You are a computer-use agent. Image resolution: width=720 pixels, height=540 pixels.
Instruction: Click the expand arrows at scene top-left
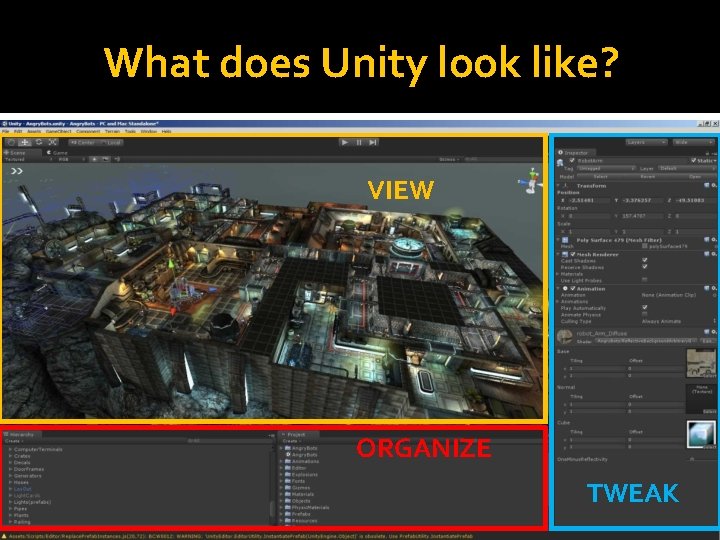pos(17,171)
